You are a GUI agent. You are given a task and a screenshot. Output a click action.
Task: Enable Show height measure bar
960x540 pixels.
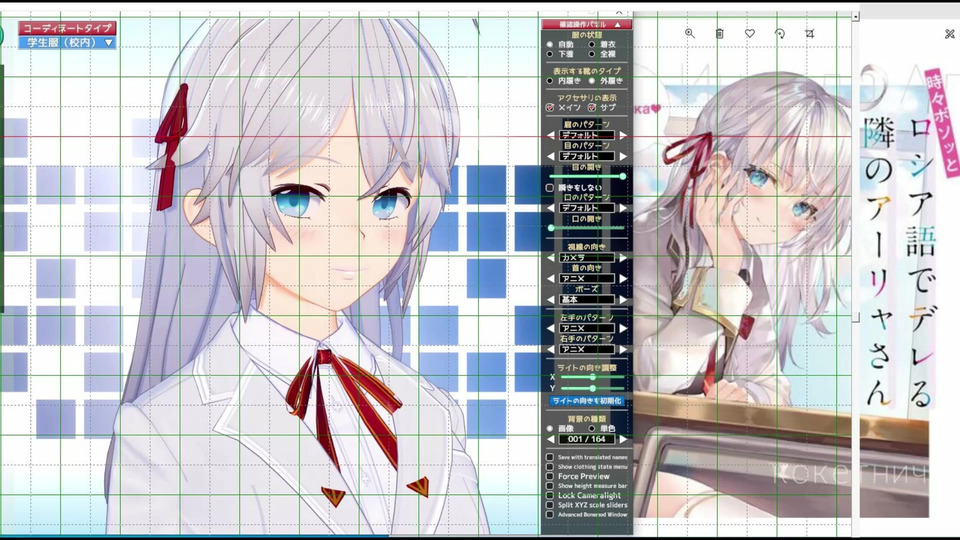coord(550,486)
